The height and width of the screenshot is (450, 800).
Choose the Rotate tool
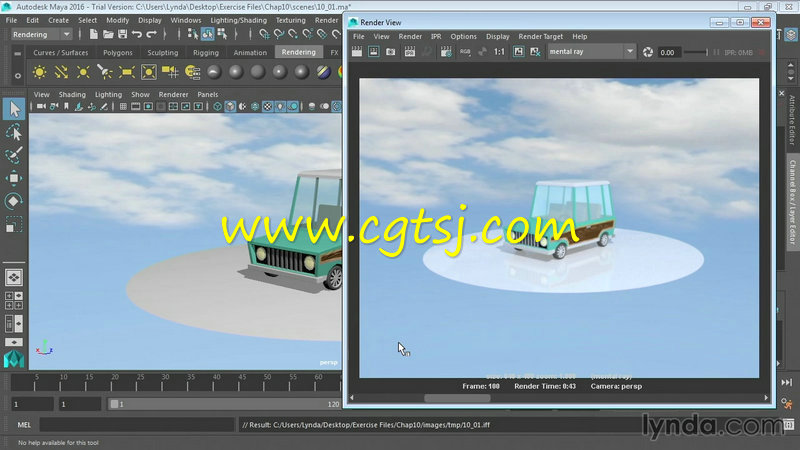click(14, 201)
